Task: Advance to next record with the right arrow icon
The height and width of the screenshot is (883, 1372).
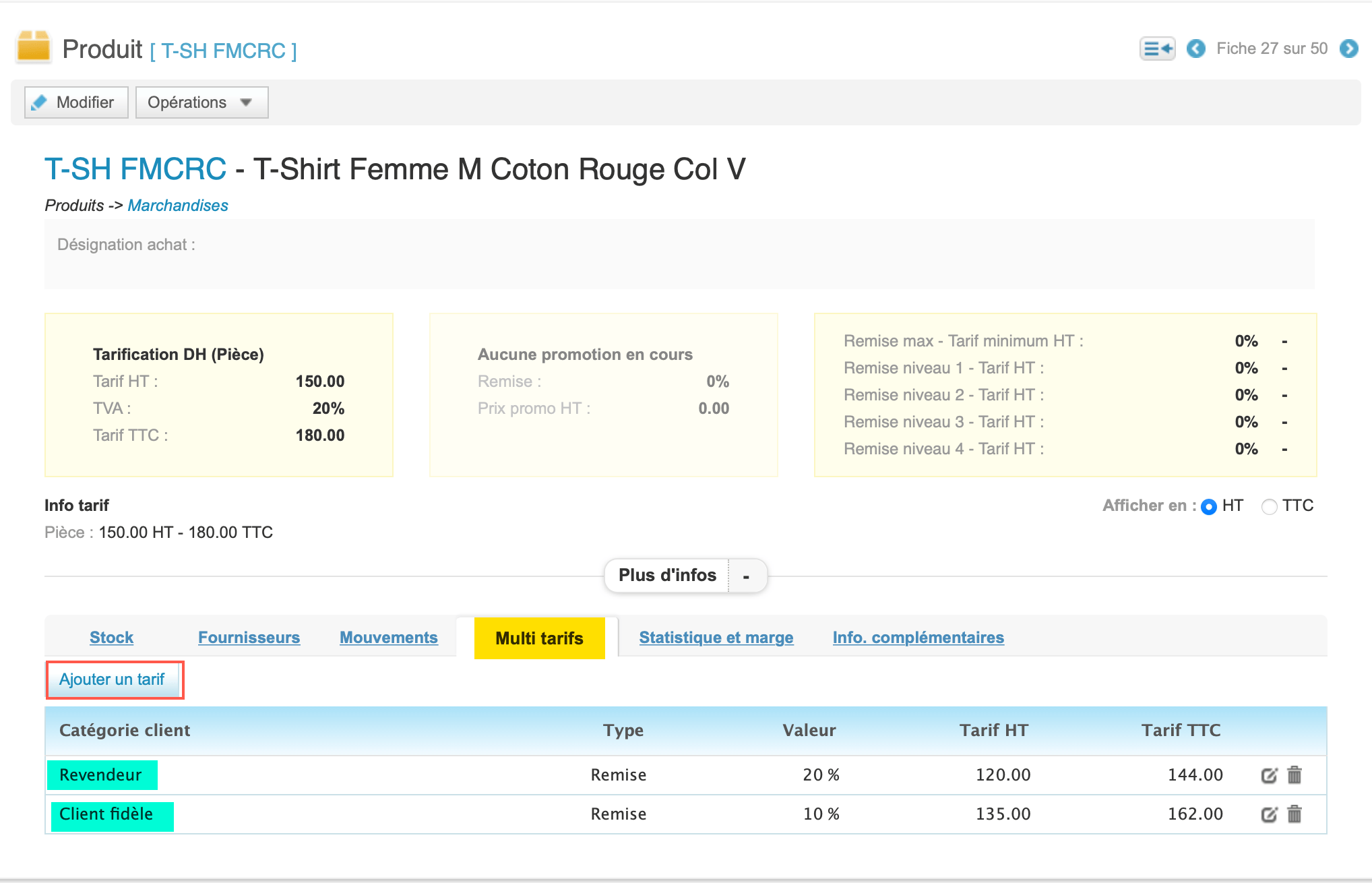Action: (x=1350, y=49)
